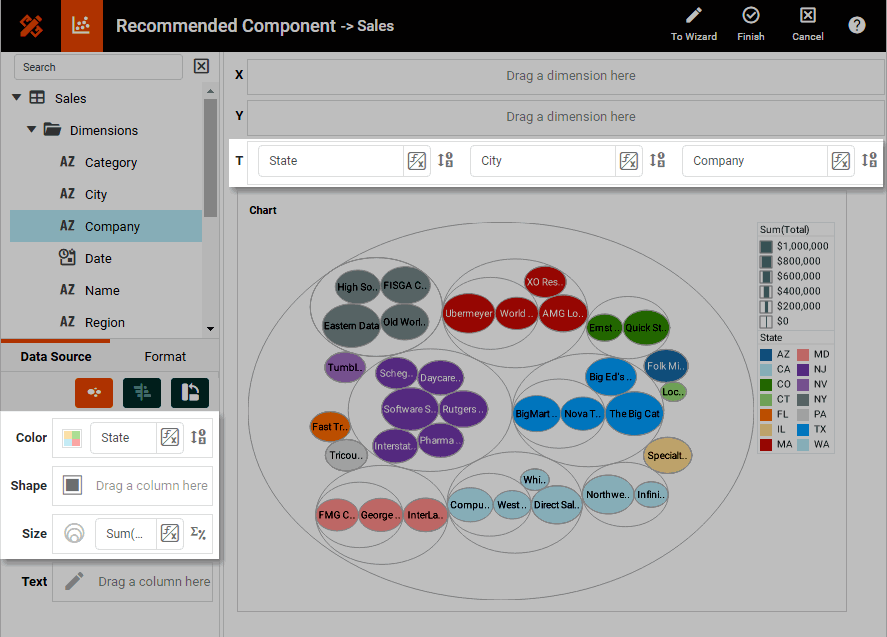The height and width of the screenshot is (637, 887).
Task: Open formula editor for the Company T field
Action: (841, 161)
